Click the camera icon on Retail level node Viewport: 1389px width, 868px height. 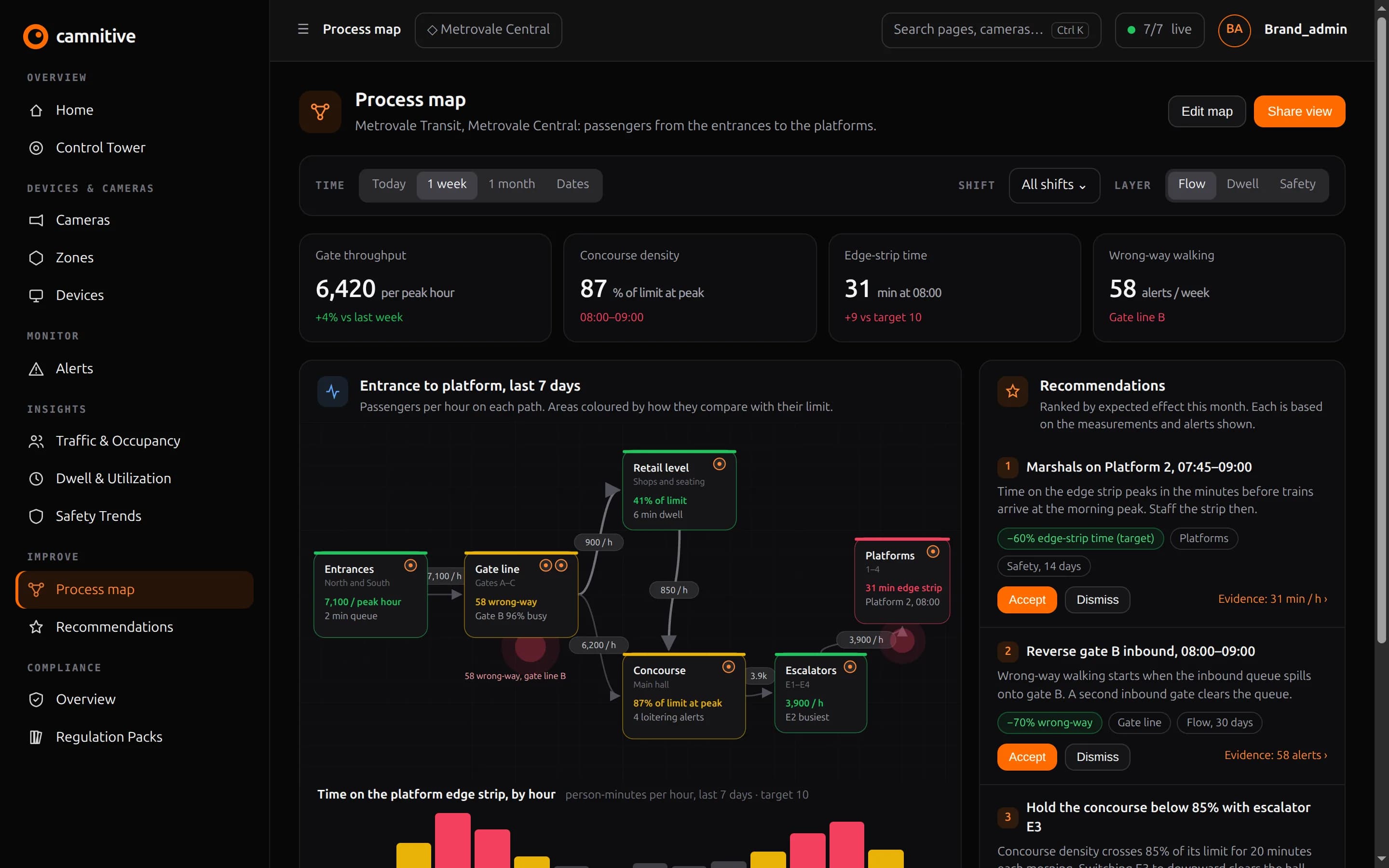click(719, 464)
